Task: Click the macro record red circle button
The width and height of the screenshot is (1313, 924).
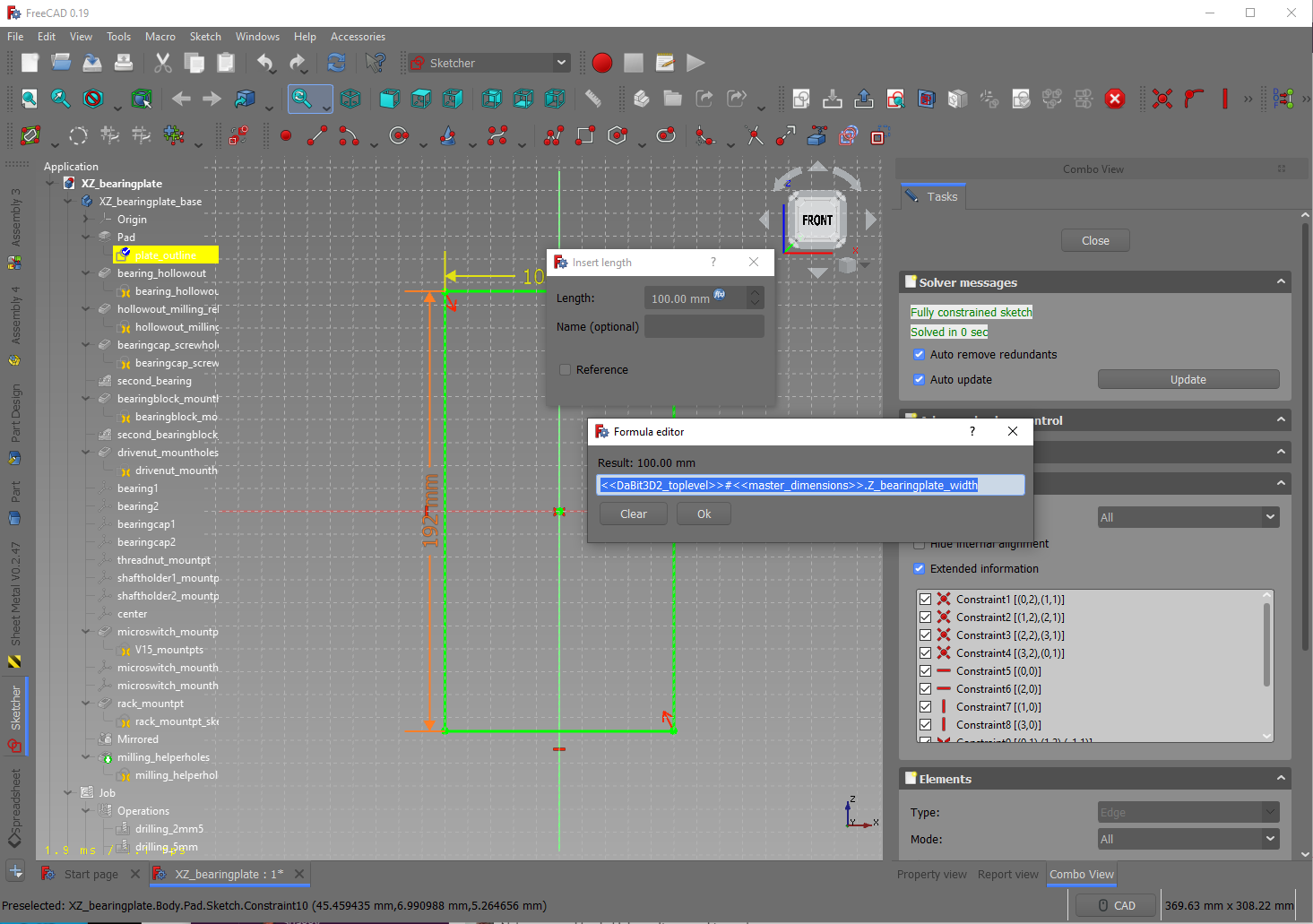Action: 602,63
